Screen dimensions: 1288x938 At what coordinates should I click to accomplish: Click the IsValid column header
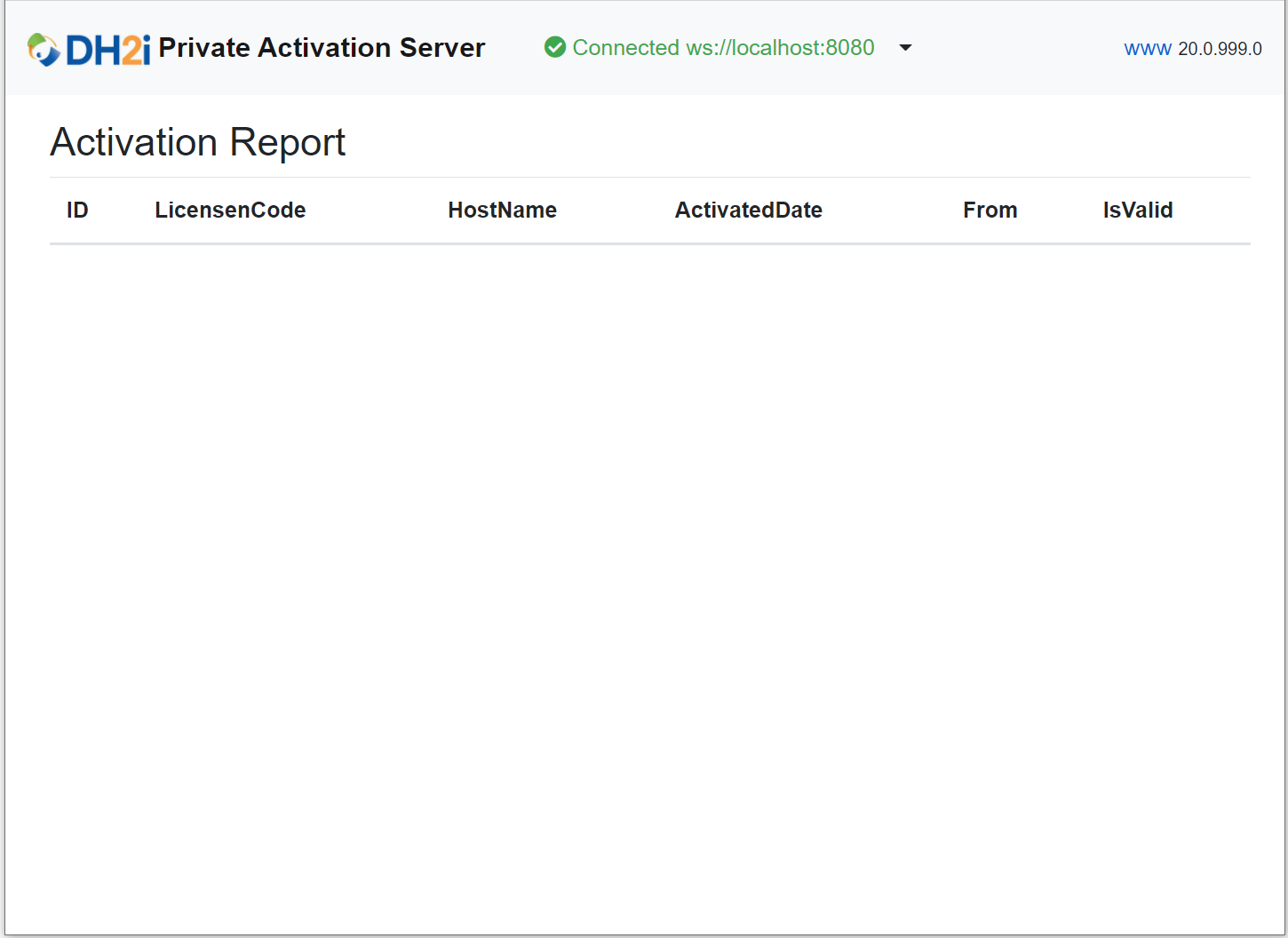1138,210
